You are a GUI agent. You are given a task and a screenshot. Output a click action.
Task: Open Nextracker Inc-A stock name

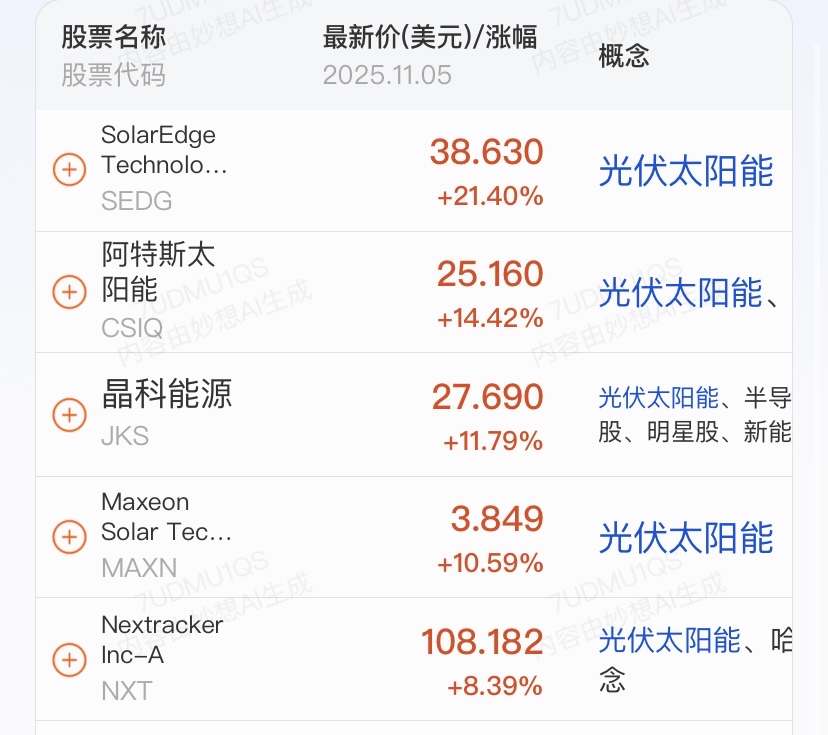162,640
